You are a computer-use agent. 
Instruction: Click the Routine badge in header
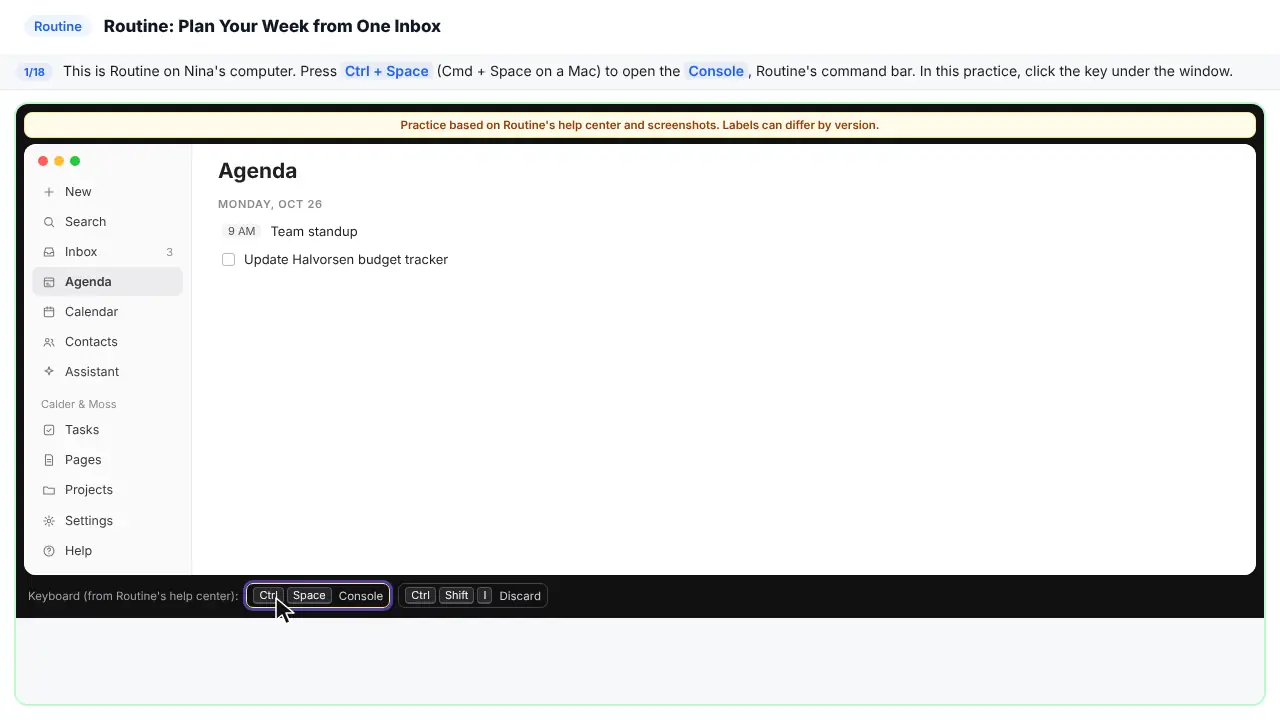pos(58,26)
